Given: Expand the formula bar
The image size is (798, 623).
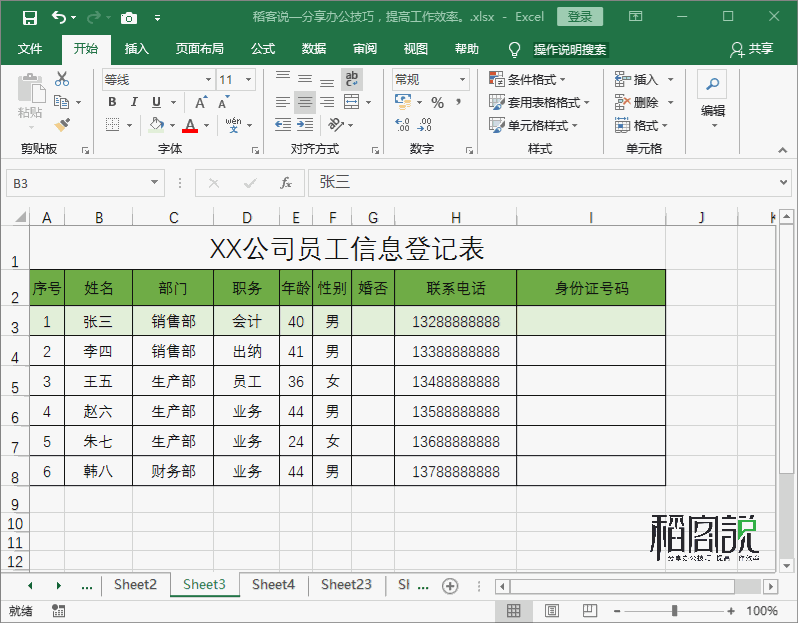Looking at the screenshot, I should point(784,182).
